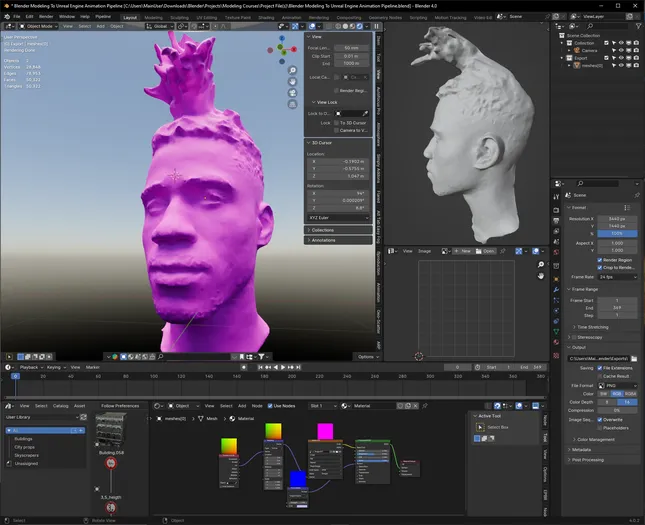
Task: Click zoom magnifier icon in image editor
Action: (x=541, y=265)
